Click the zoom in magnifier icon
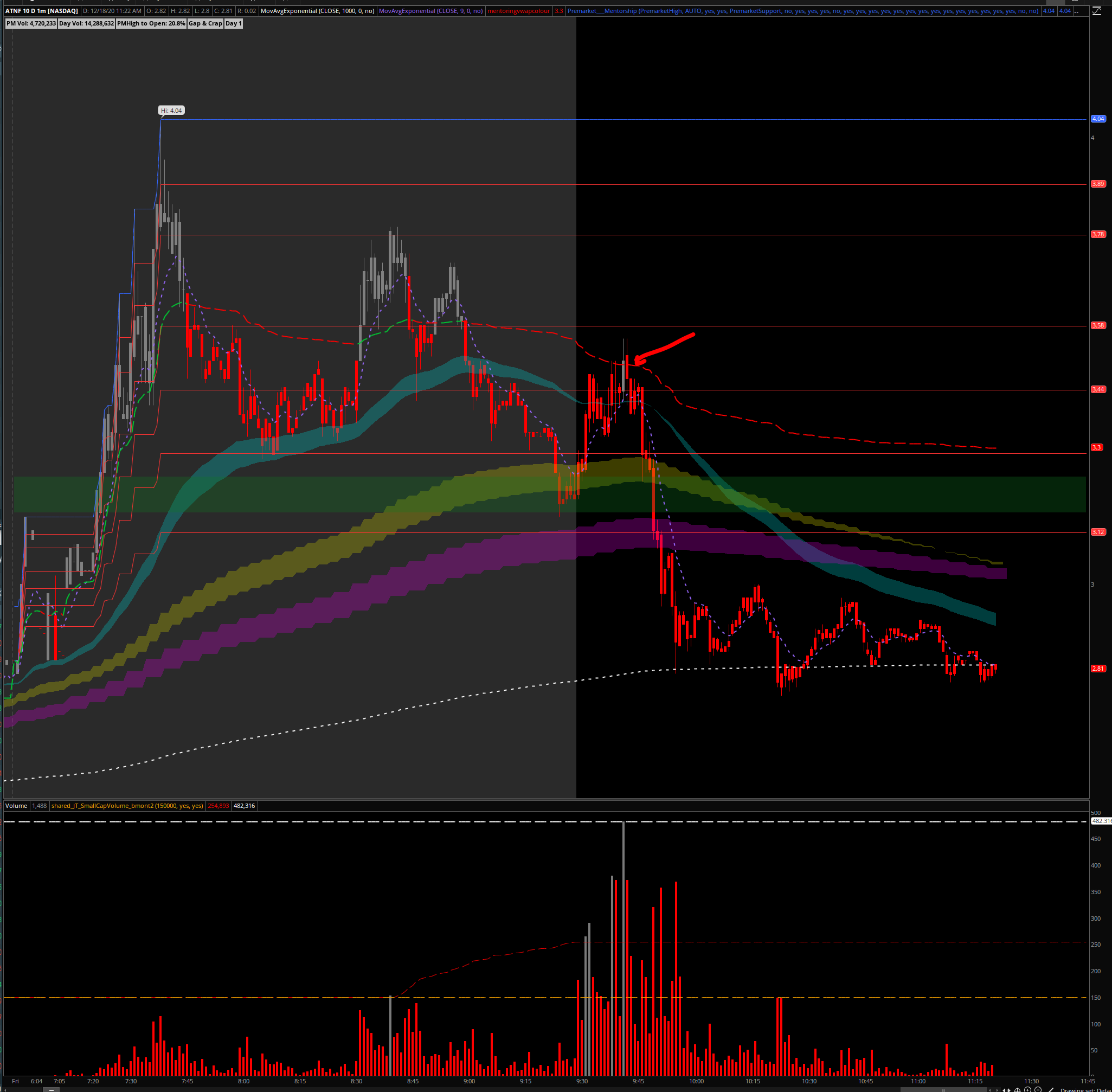 pyautogui.click(x=1028, y=1090)
